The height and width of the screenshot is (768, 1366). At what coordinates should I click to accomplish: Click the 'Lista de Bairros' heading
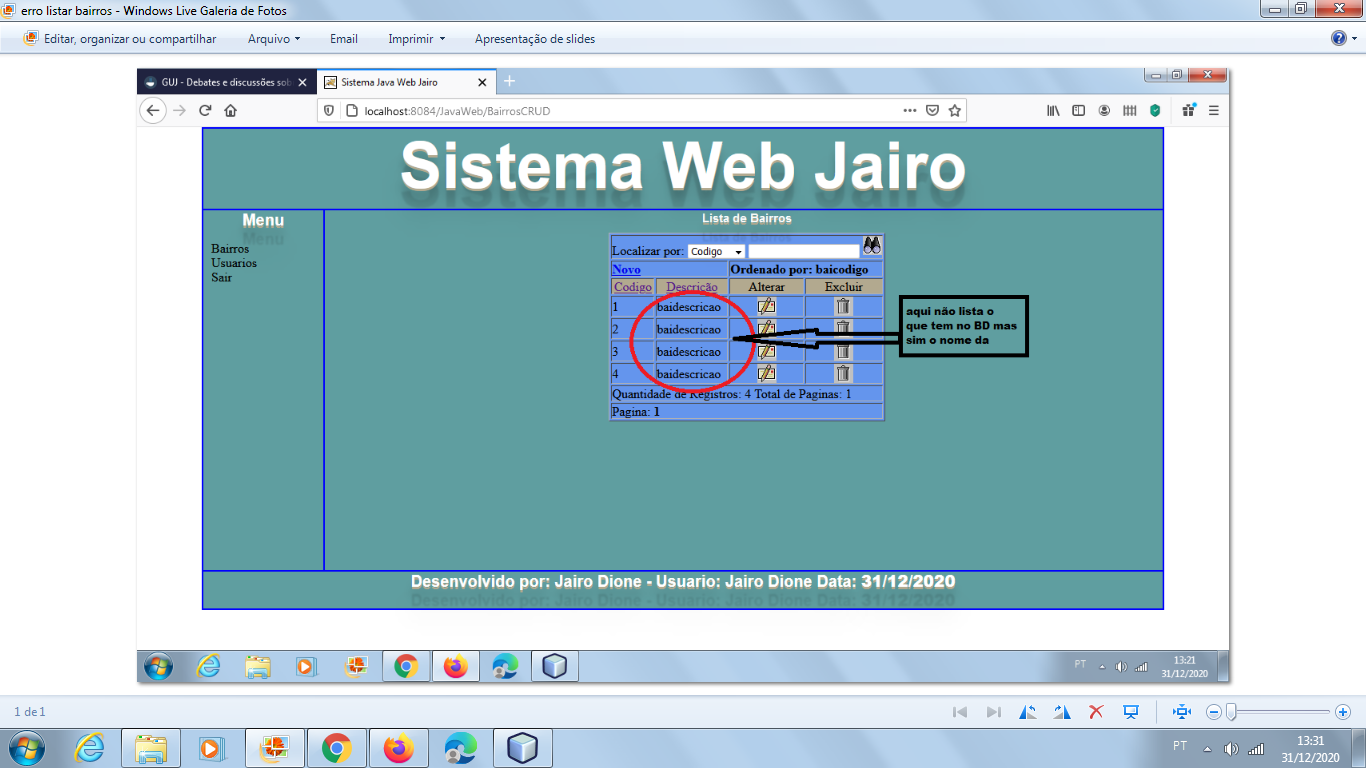(x=746, y=218)
